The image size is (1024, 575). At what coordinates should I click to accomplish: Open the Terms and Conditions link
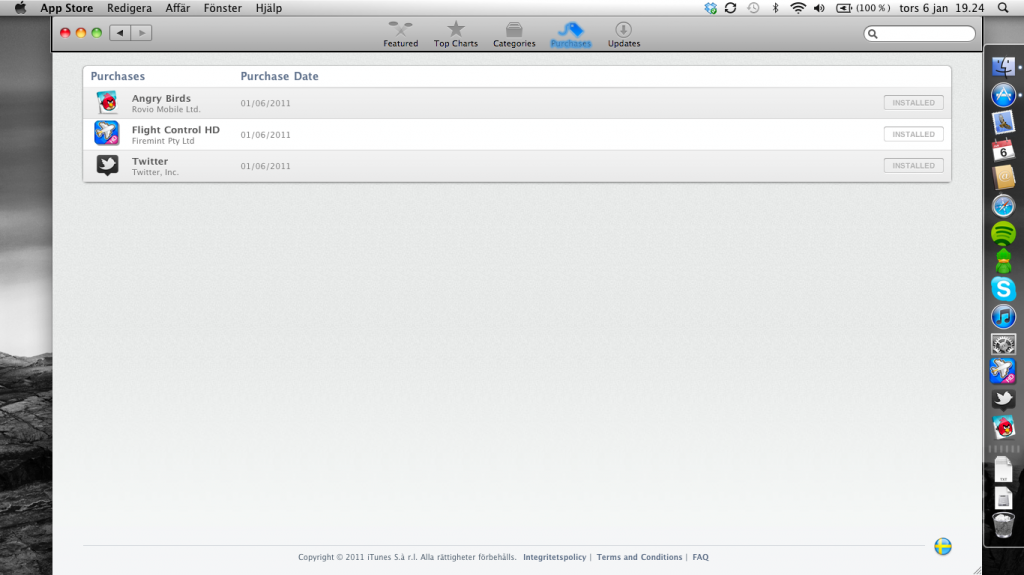click(639, 557)
